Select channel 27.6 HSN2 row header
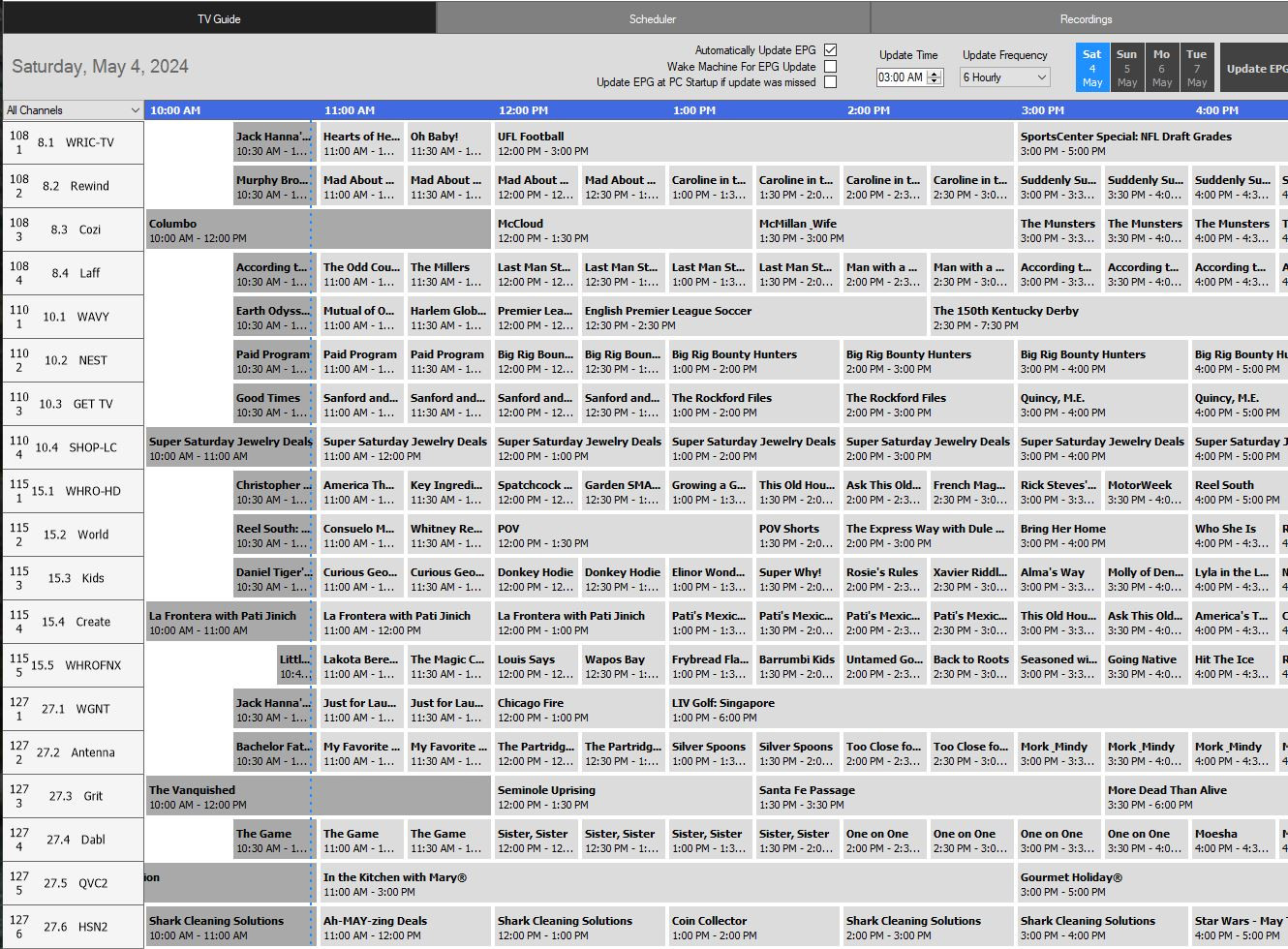 74,927
